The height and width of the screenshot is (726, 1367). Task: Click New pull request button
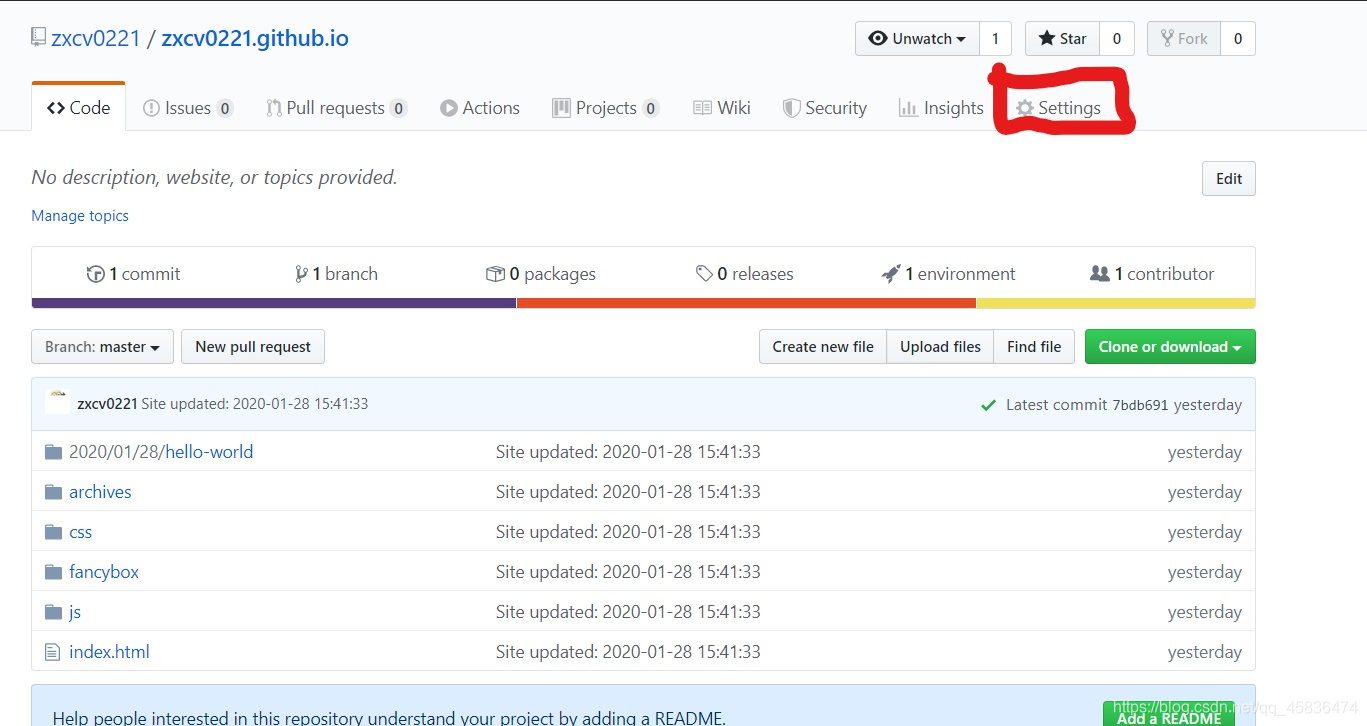tap(253, 347)
